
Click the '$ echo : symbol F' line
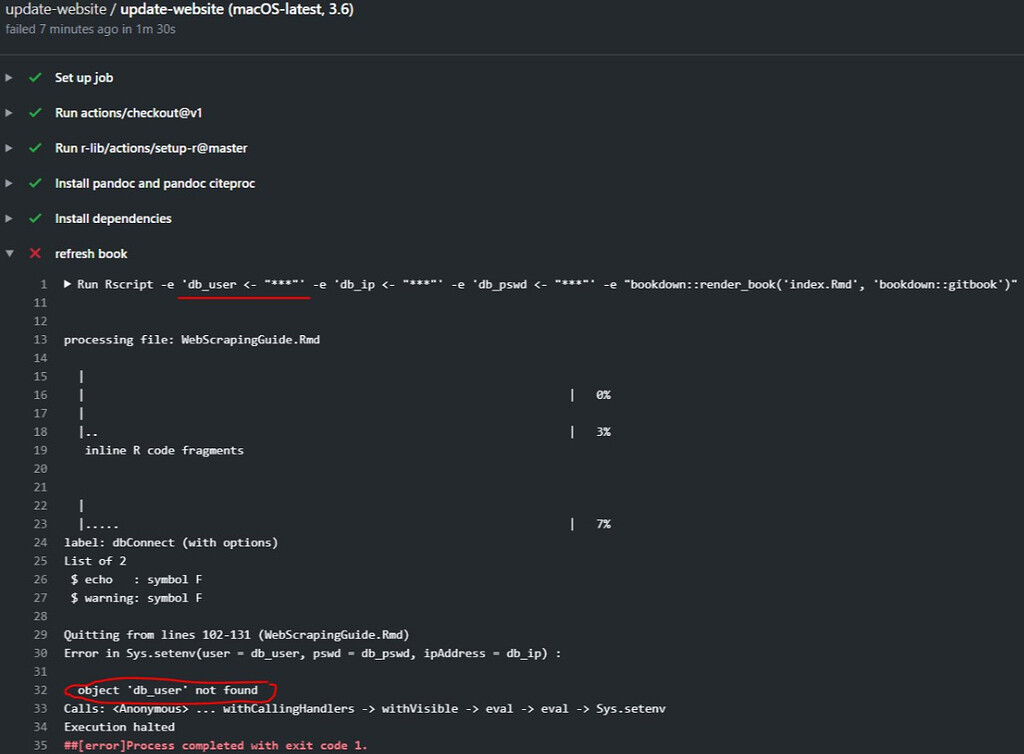136,580
